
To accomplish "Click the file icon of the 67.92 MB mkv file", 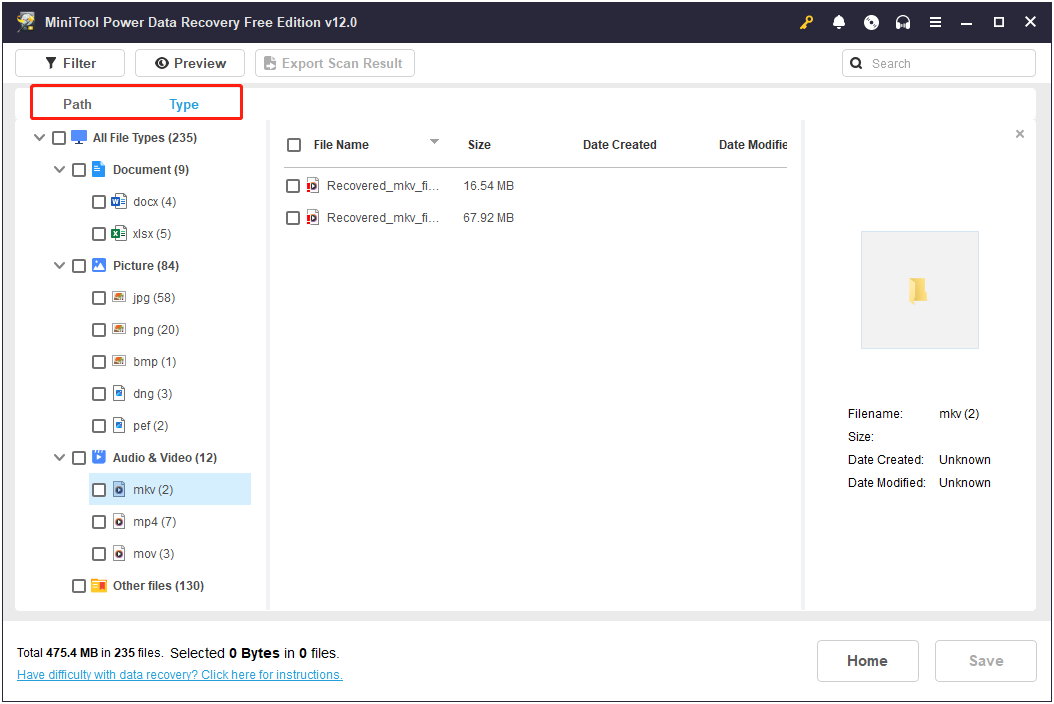I will click(313, 217).
